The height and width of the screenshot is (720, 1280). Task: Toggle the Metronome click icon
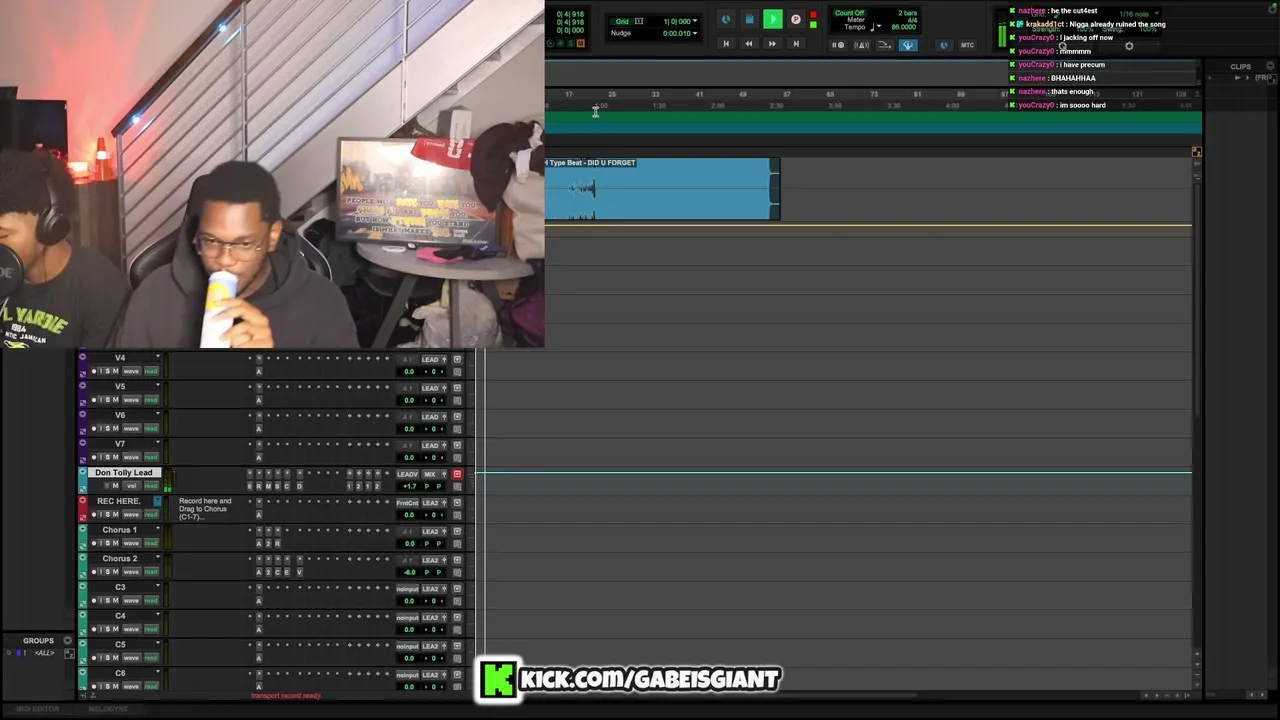coord(861,45)
